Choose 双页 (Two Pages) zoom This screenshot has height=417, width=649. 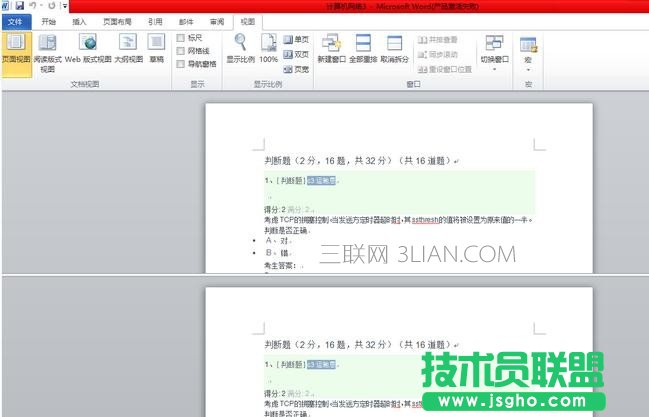(296, 54)
